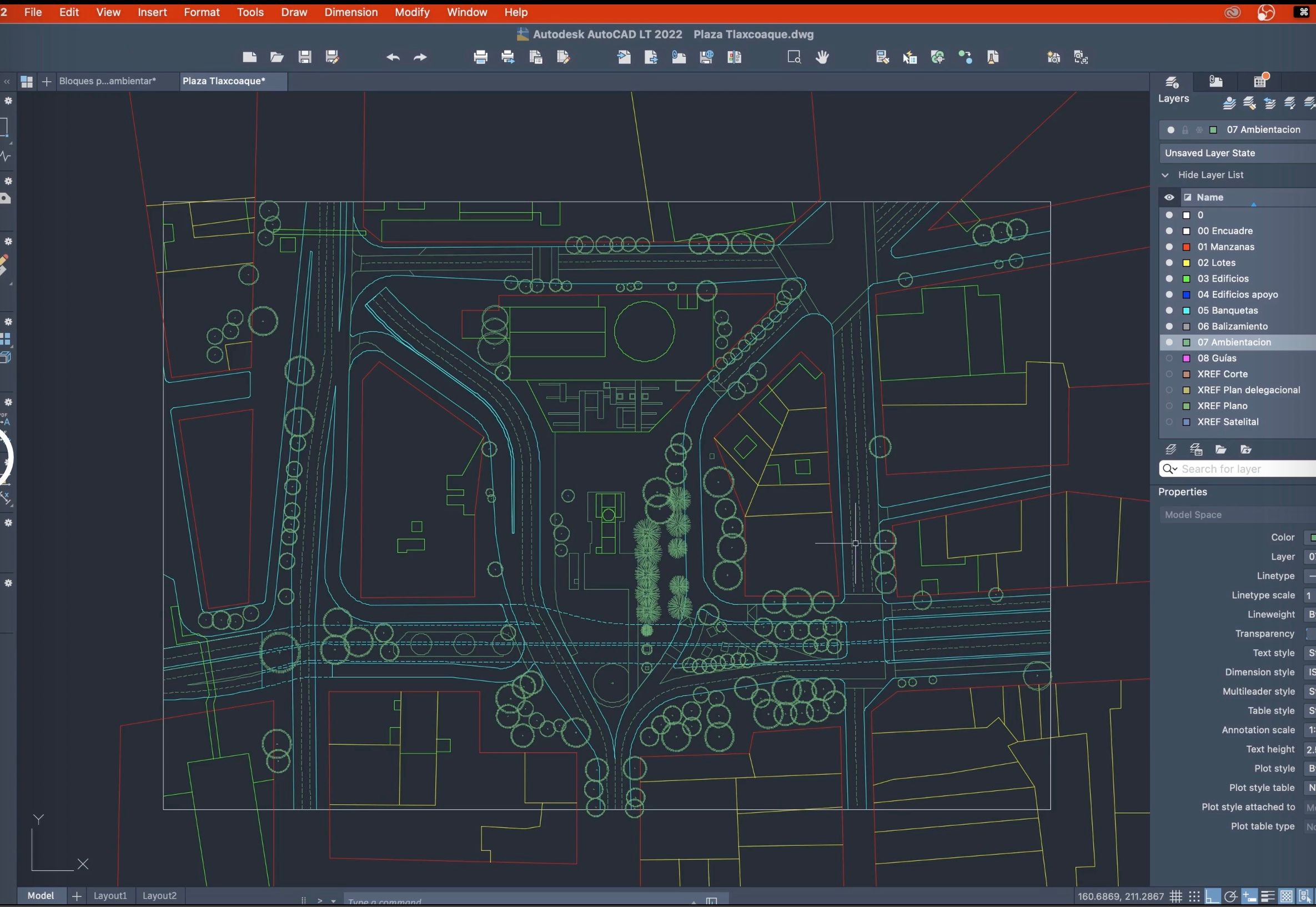Click the New Layer Group folder icon

pos(1220,449)
